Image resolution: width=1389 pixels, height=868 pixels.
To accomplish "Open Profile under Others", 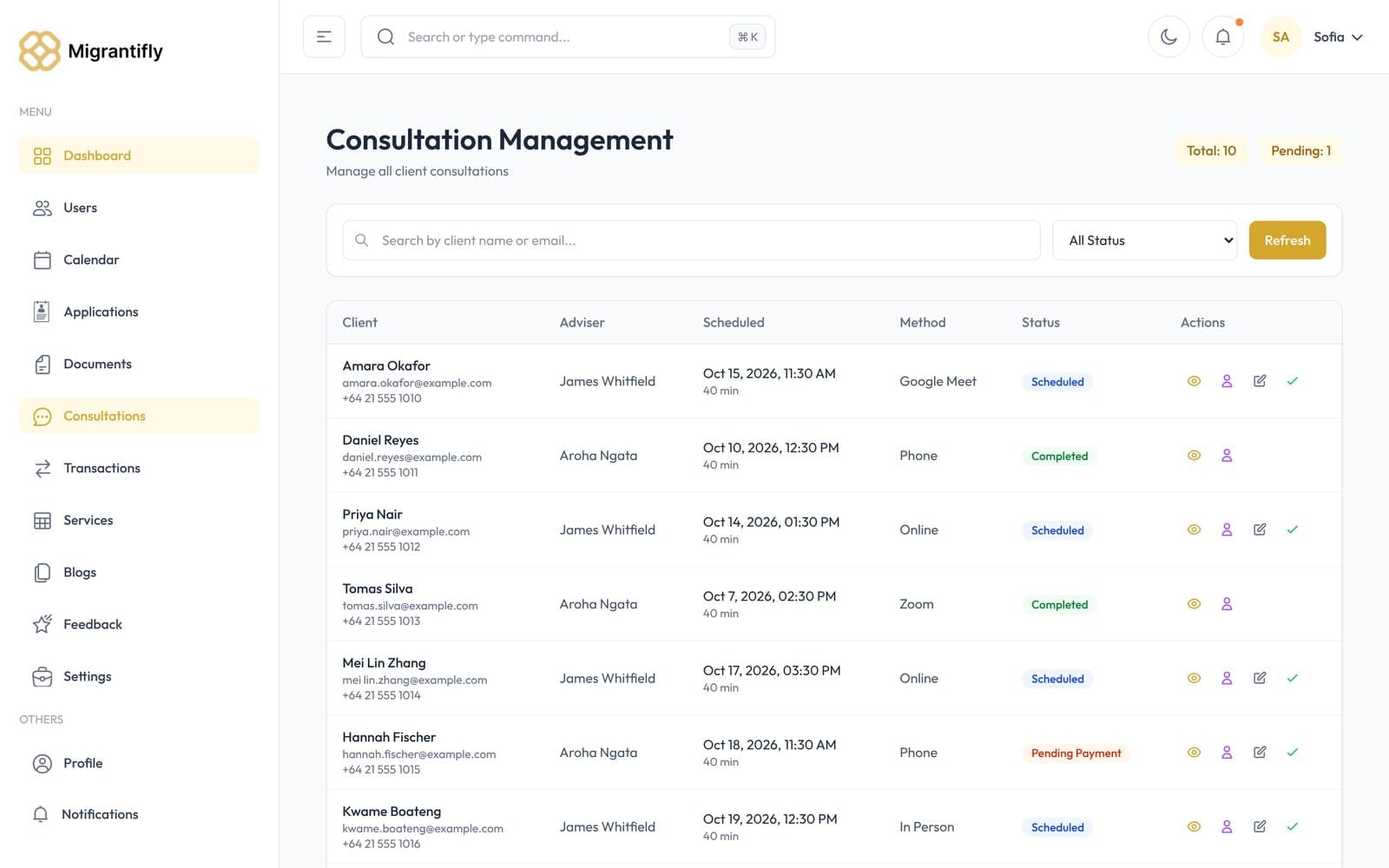I will click(139, 763).
